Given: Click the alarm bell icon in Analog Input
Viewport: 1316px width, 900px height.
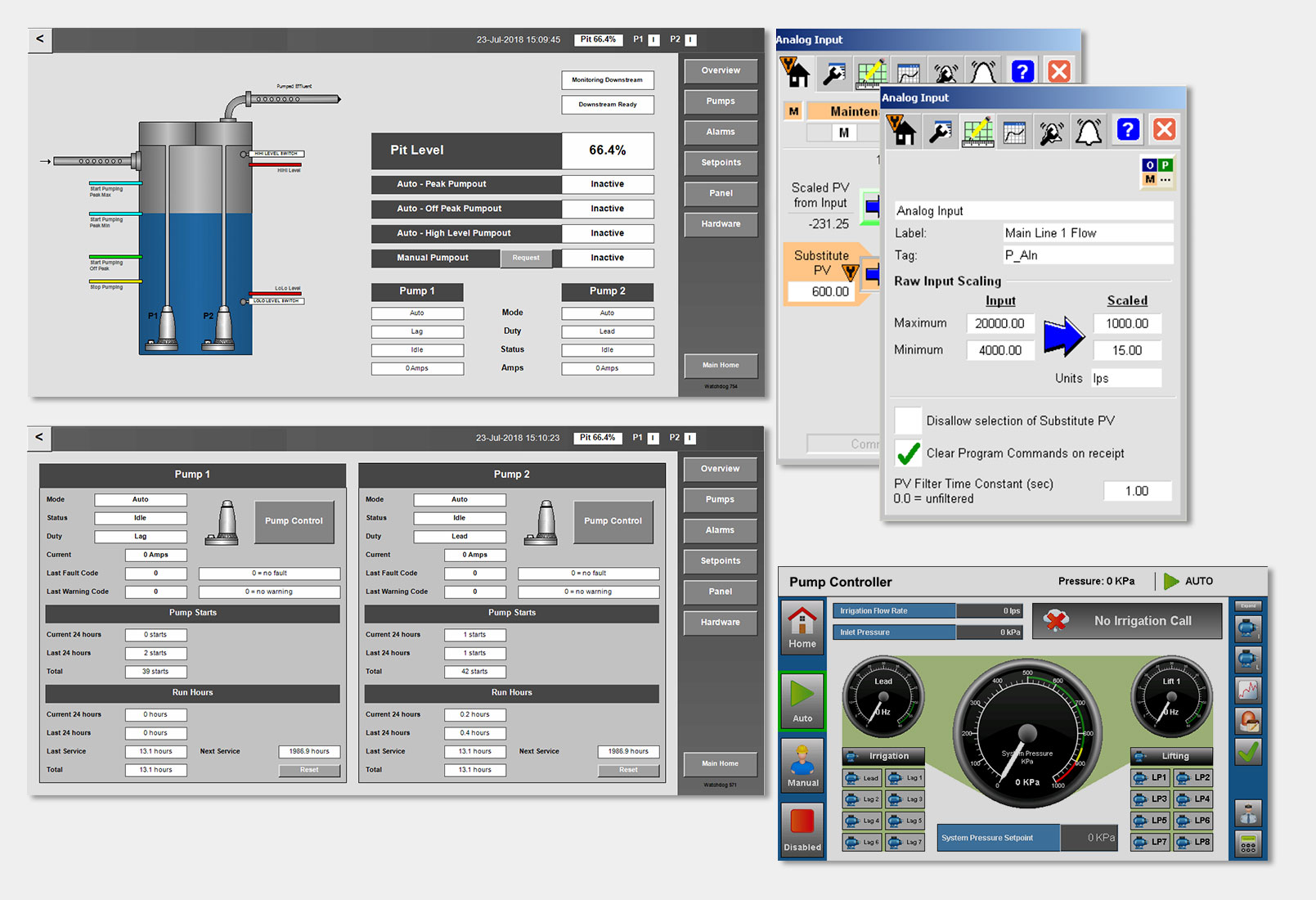Looking at the screenshot, I should [x=1088, y=131].
